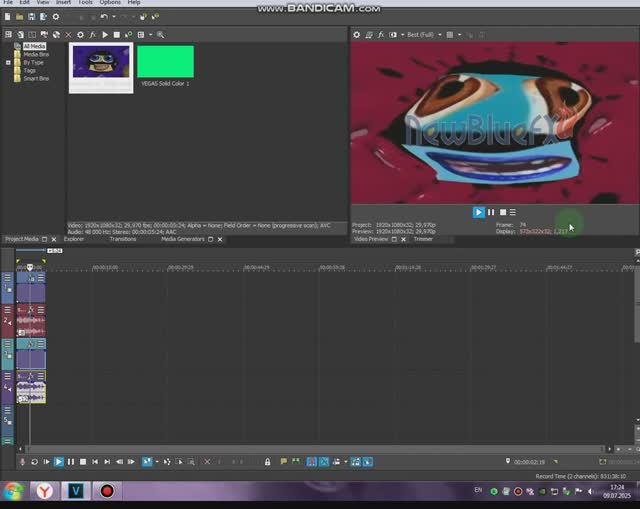Open Auto Ripple mode dropdown arrow
This screenshot has height=509, width=640.
click(x=346, y=462)
